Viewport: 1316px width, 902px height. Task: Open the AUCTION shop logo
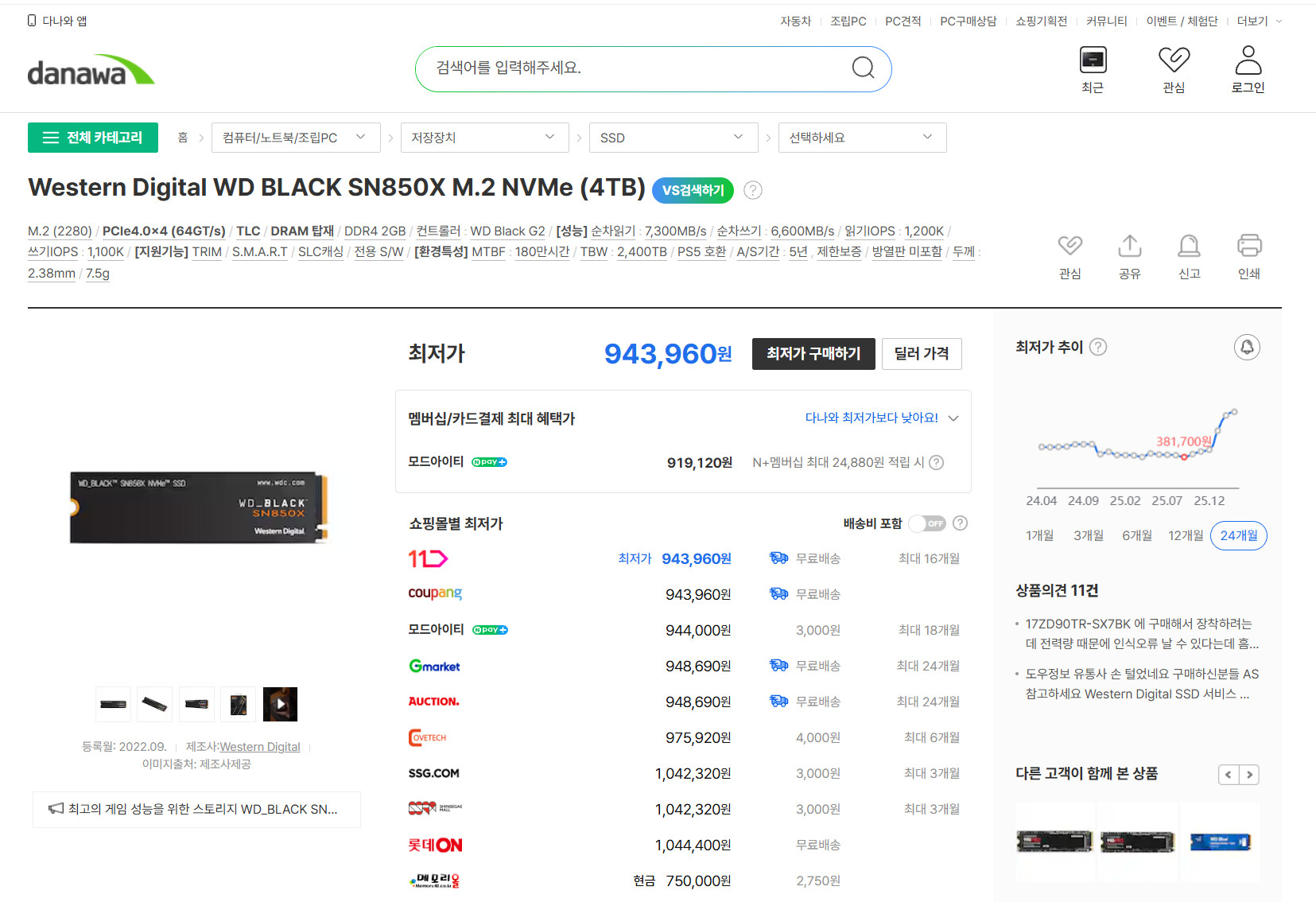pos(434,702)
